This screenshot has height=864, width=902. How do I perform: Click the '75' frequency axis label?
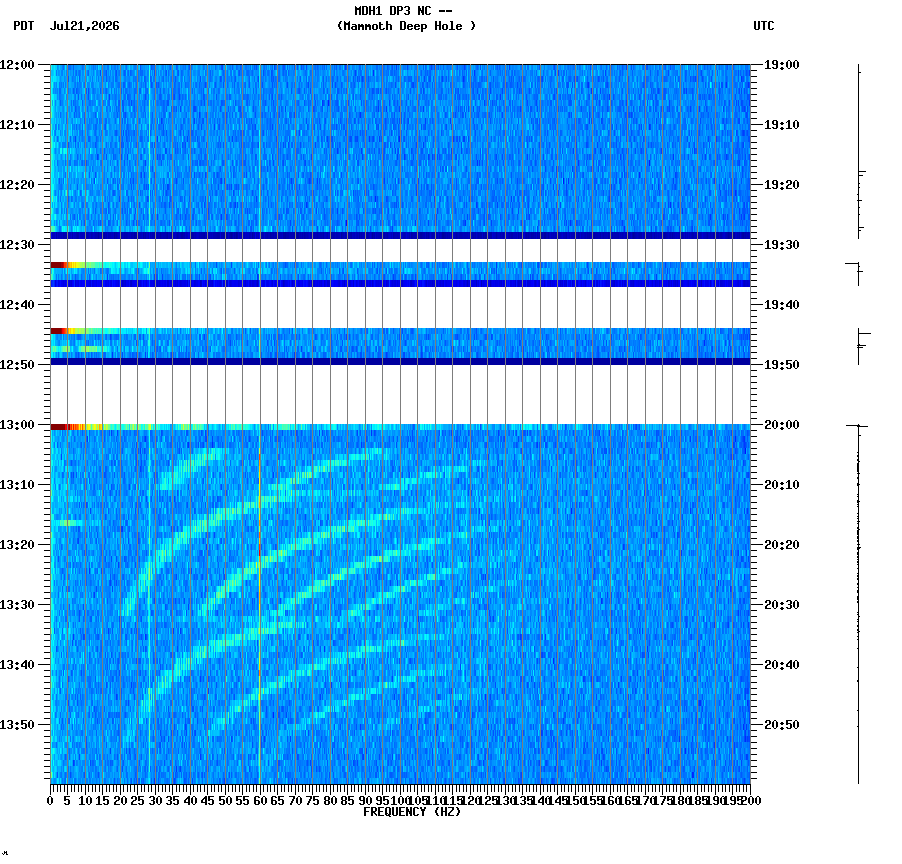coord(312,801)
